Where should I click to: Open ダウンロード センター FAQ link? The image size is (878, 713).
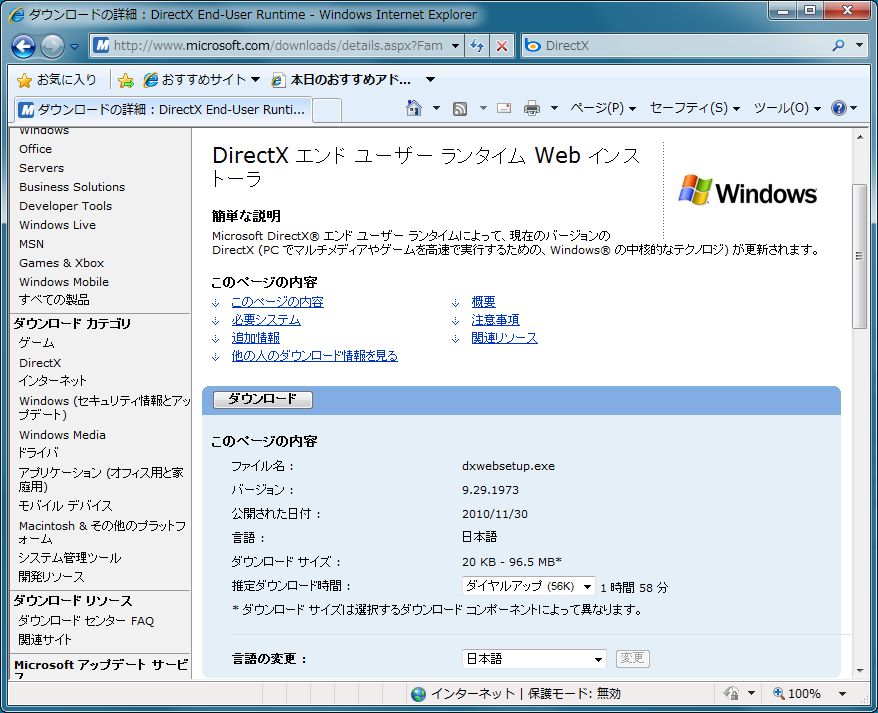tap(86, 621)
